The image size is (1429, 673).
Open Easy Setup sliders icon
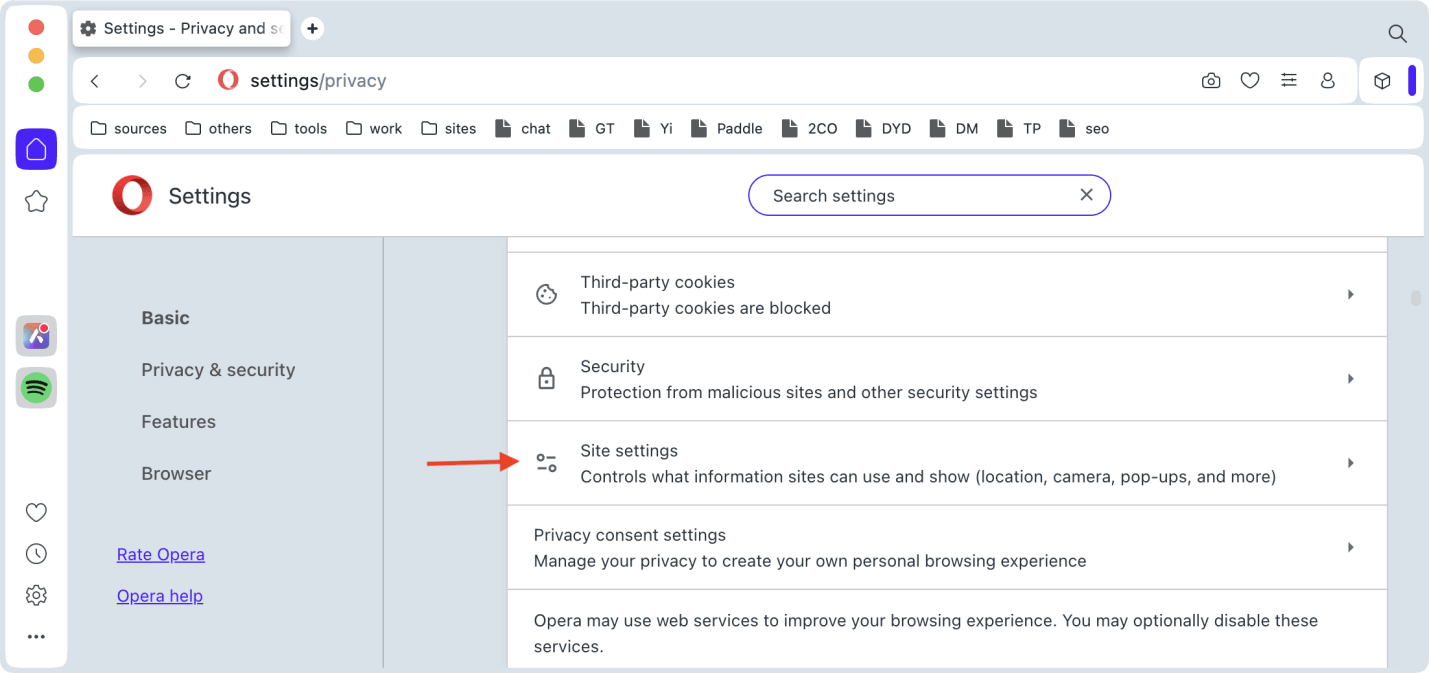[1289, 81]
